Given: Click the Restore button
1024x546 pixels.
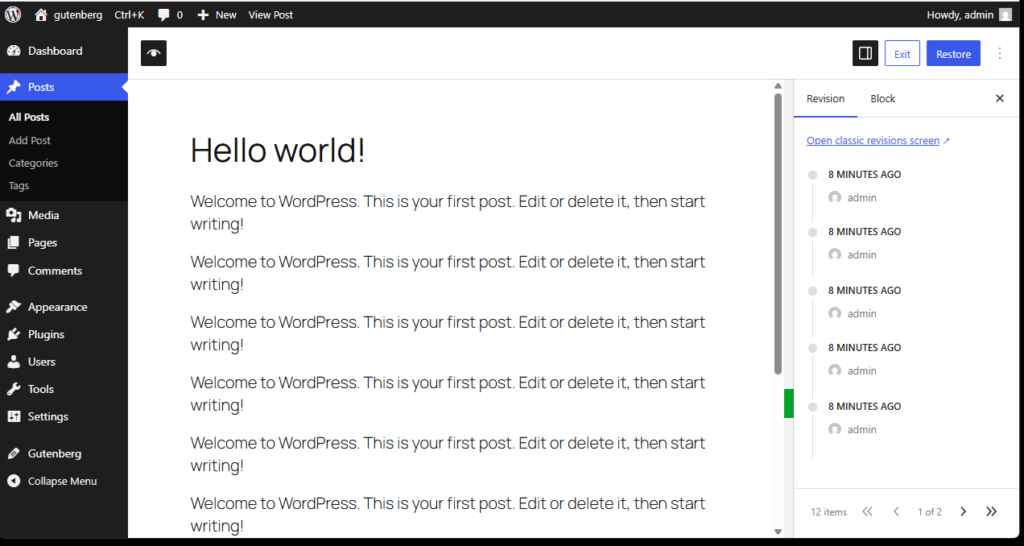Looking at the screenshot, I should [x=953, y=54].
